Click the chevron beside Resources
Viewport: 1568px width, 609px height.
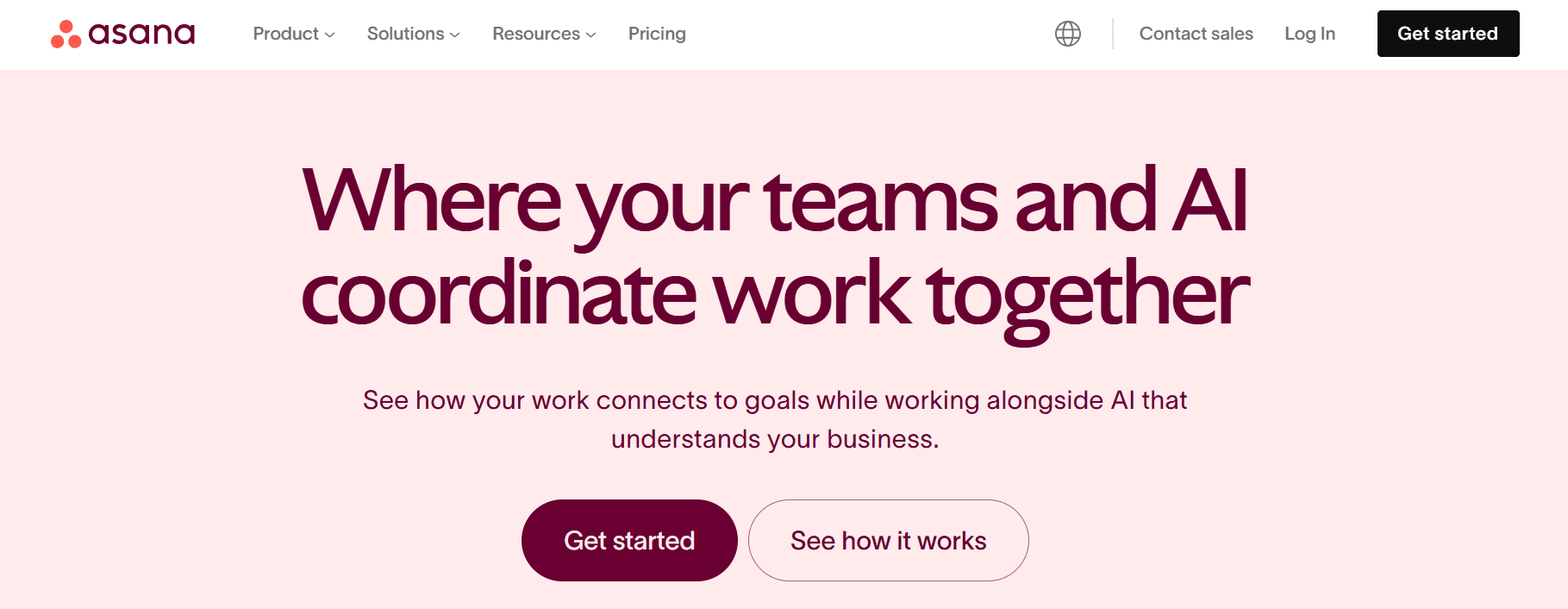coord(591,35)
